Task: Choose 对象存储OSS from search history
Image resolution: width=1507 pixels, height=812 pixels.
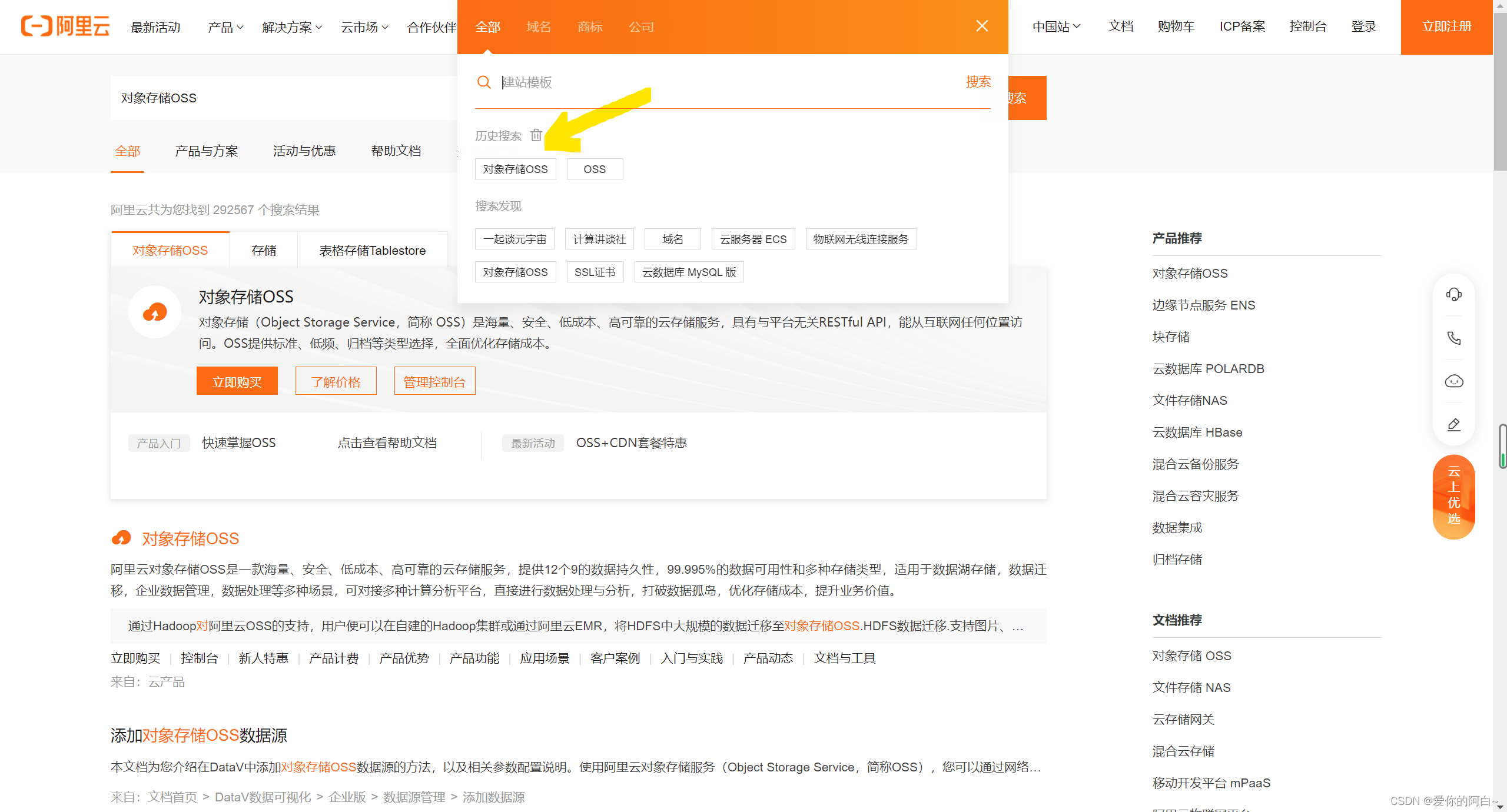Action: tap(515, 169)
